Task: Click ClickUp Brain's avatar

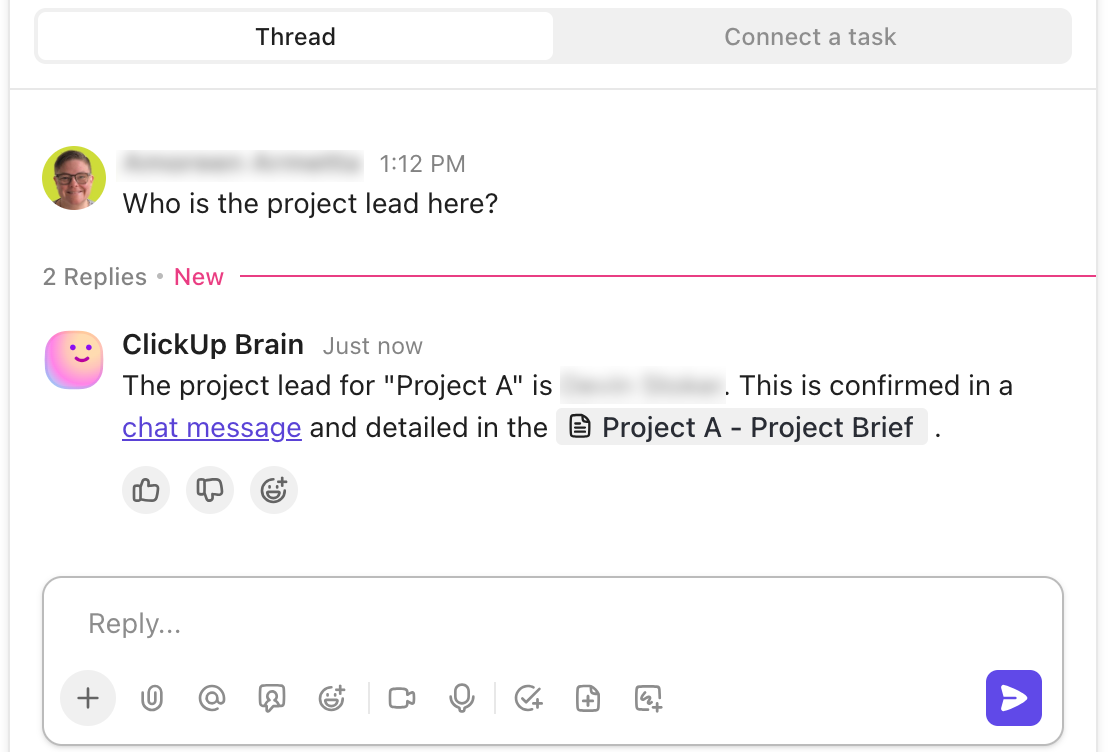Action: click(73, 359)
